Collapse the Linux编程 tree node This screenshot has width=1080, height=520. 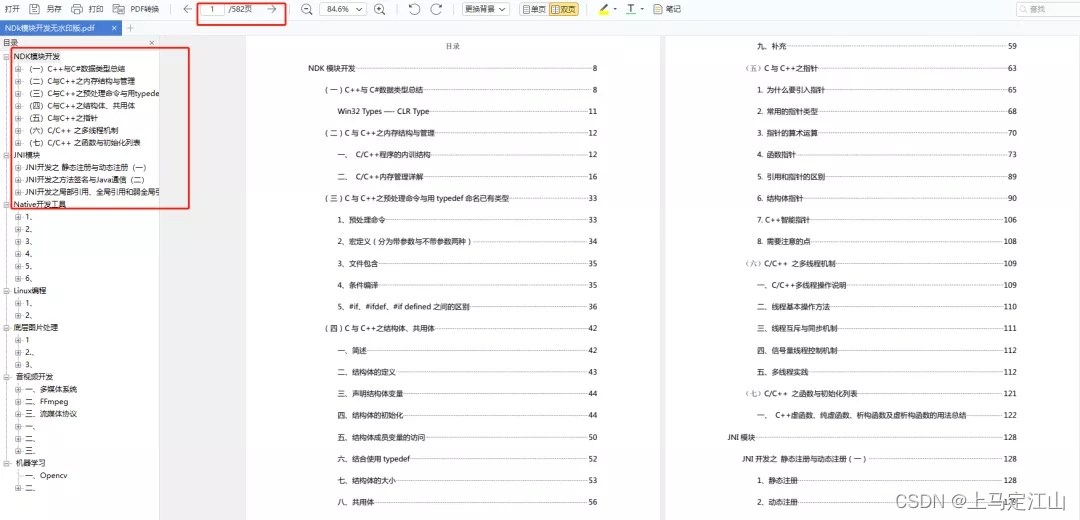[x=6, y=291]
